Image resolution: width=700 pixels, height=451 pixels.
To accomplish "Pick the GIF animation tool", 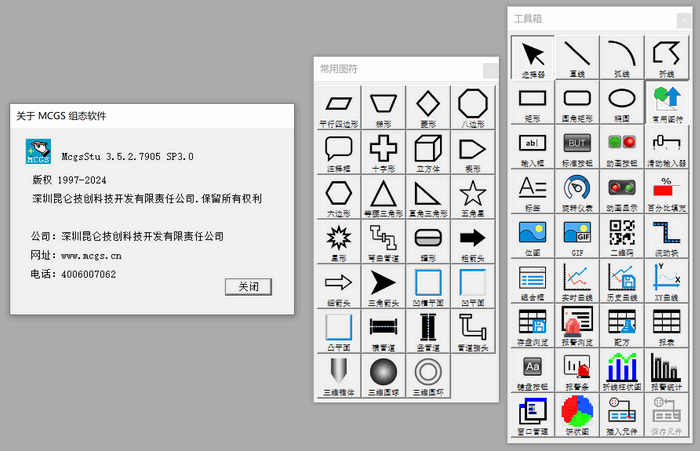I will [x=577, y=237].
